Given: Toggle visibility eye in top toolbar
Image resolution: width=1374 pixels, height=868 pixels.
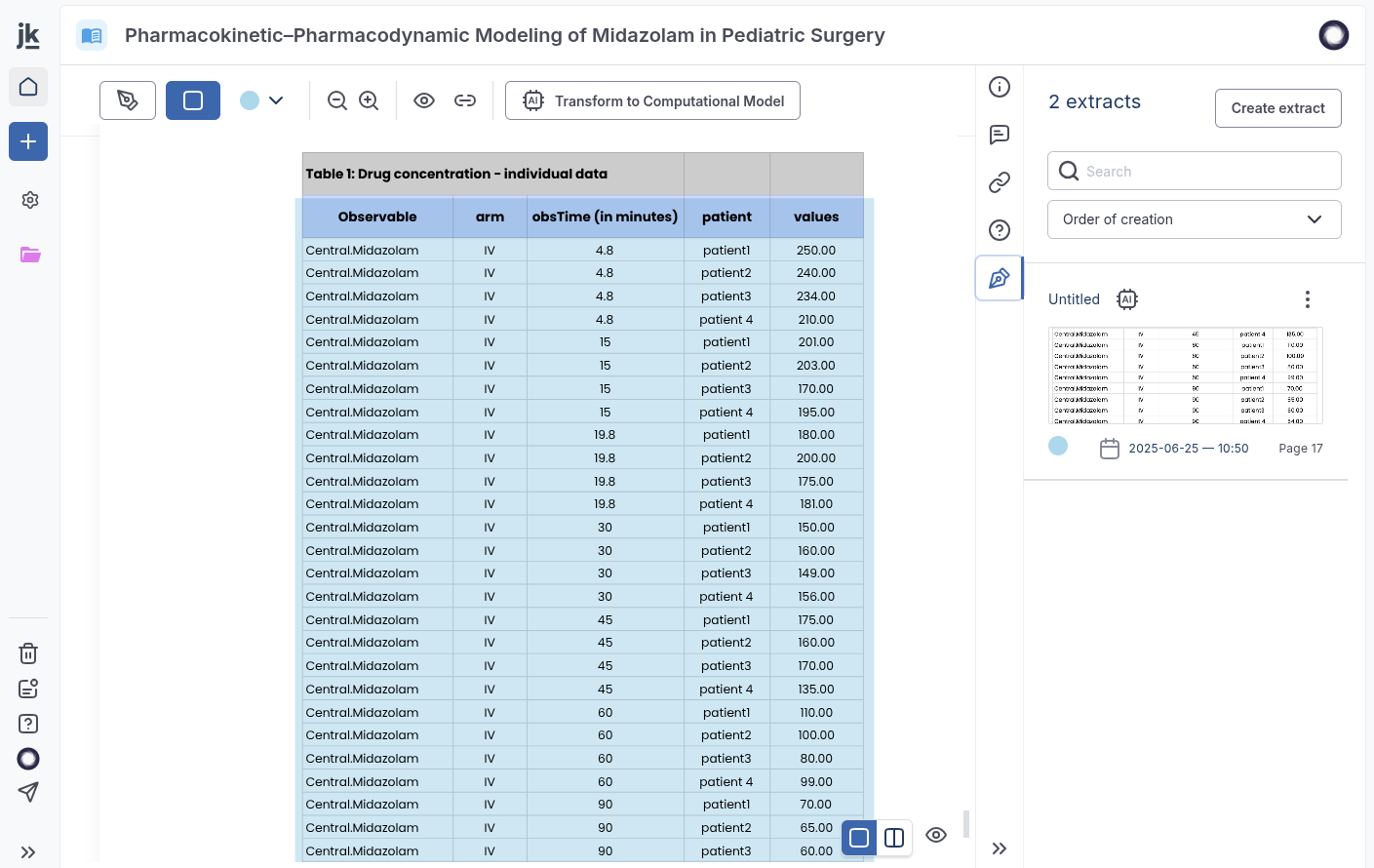Looking at the screenshot, I should tap(424, 100).
